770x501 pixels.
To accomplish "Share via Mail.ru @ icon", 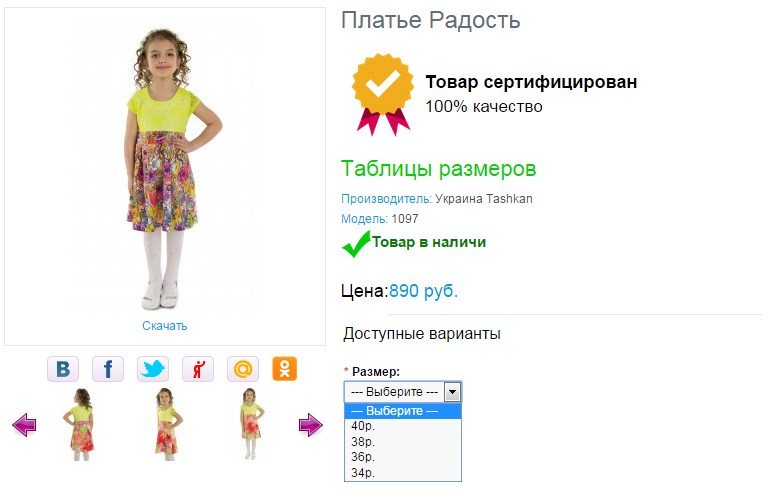I will [243, 369].
